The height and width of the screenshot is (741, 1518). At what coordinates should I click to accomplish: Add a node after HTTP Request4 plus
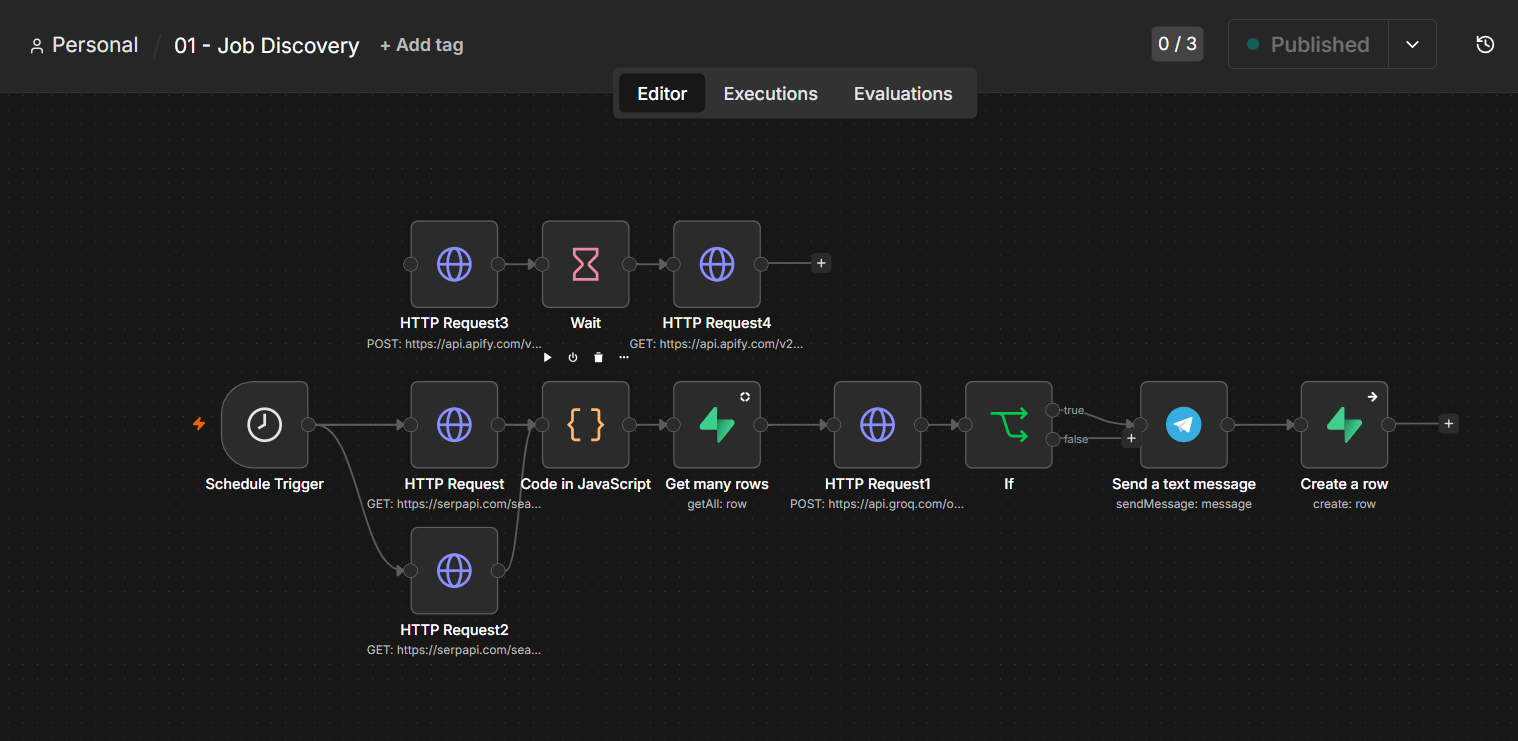pyautogui.click(x=821, y=263)
